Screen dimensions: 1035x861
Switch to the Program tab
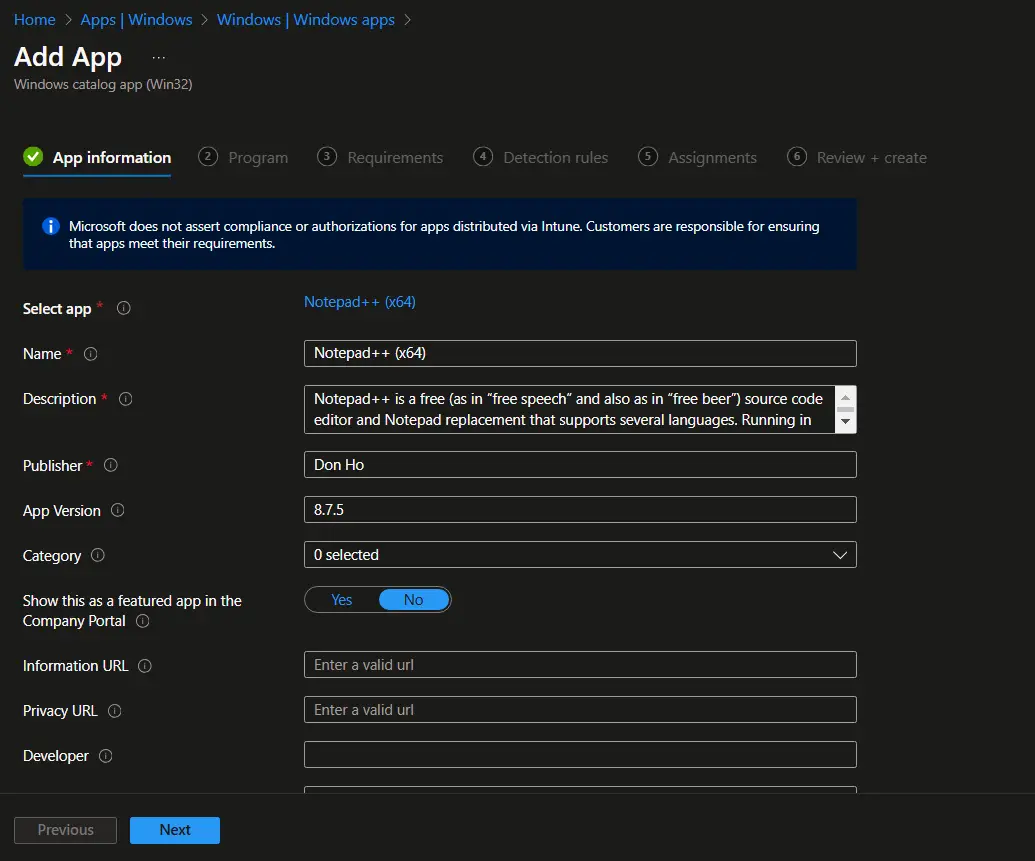coord(258,157)
